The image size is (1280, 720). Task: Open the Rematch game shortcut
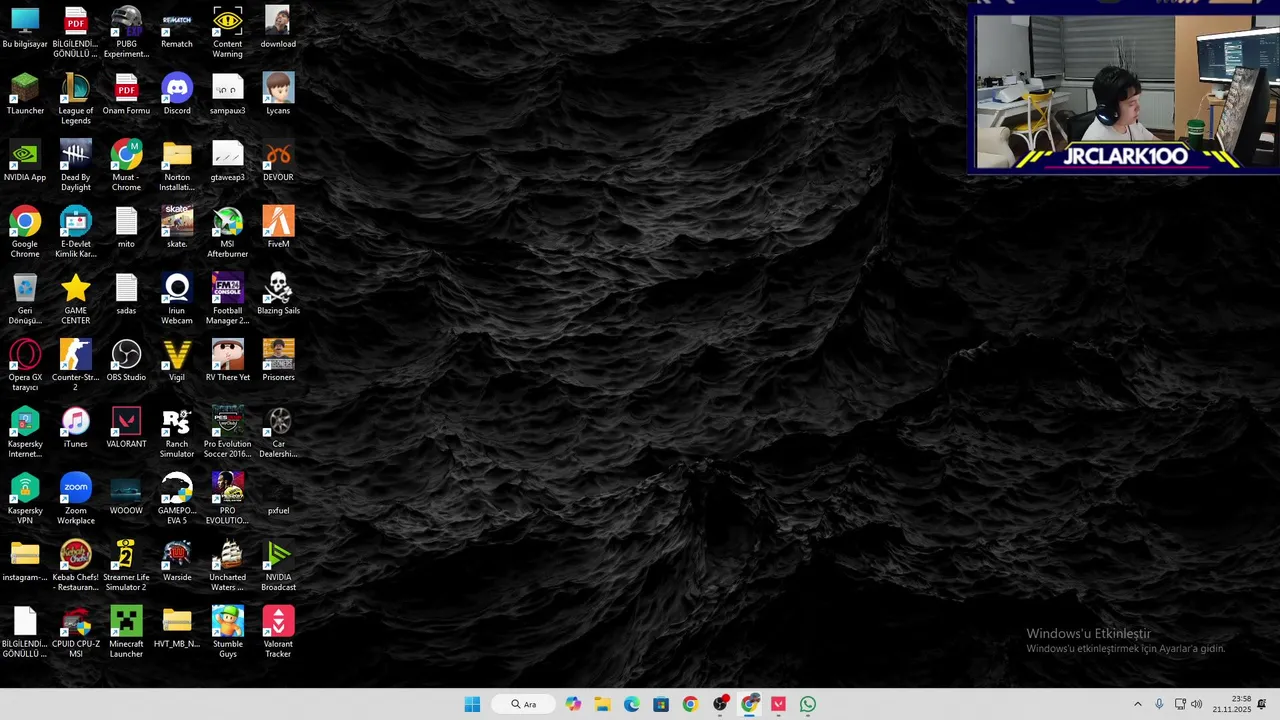pos(177,28)
